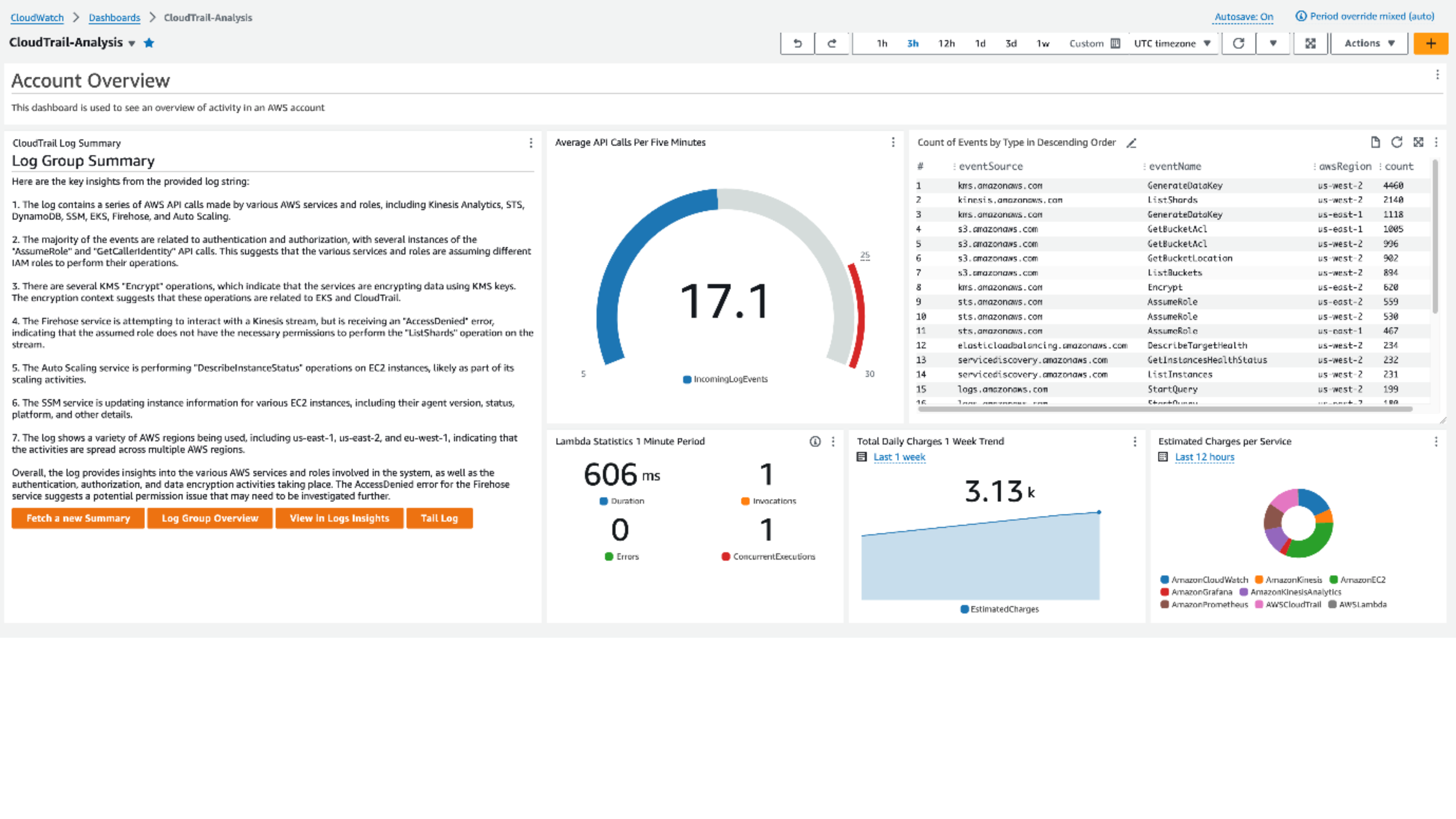The image size is (1456, 819).
Task: Favorite the dashboard with the star icon
Action: coord(149,43)
